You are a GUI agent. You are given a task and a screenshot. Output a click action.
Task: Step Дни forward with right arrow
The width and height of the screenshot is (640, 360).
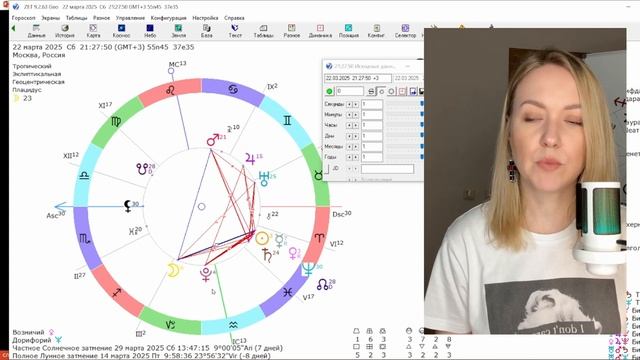(x=356, y=136)
